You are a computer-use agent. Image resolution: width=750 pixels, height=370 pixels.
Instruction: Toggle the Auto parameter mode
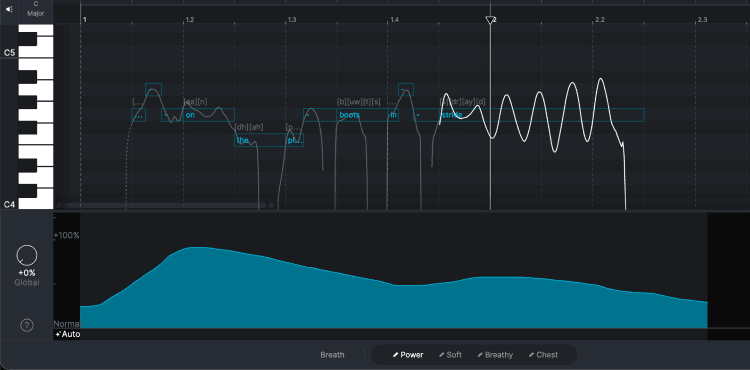pos(67,334)
